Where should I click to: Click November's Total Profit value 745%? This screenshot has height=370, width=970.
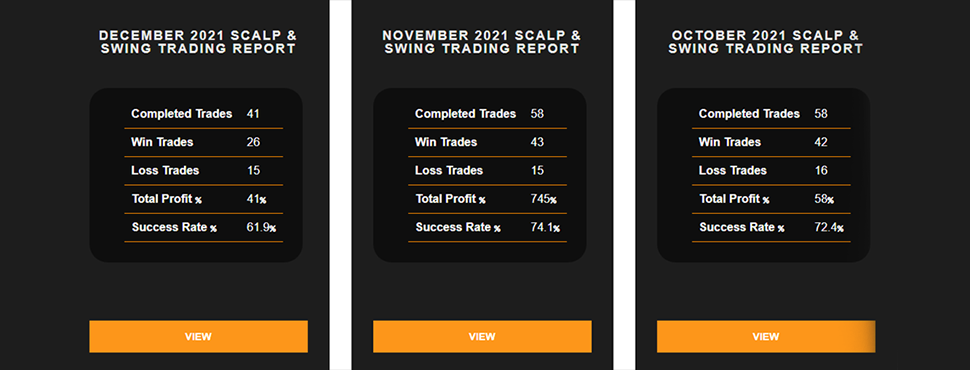tap(544, 199)
